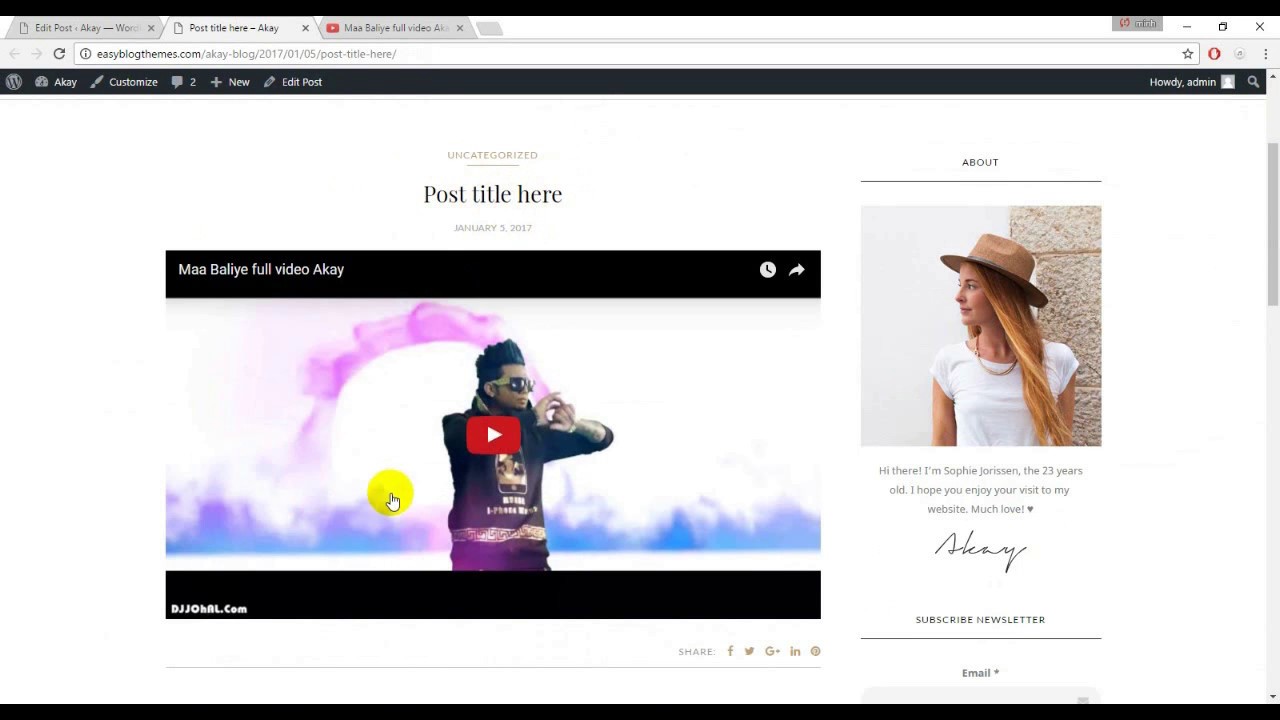Click the Subscribe Newsletter heading
This screenshot has height=720, width=1280.
[x=980, y=620]
